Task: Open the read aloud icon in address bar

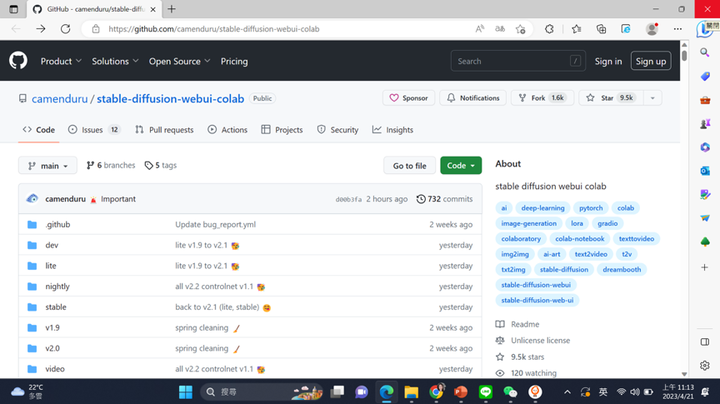Action: 480,29
